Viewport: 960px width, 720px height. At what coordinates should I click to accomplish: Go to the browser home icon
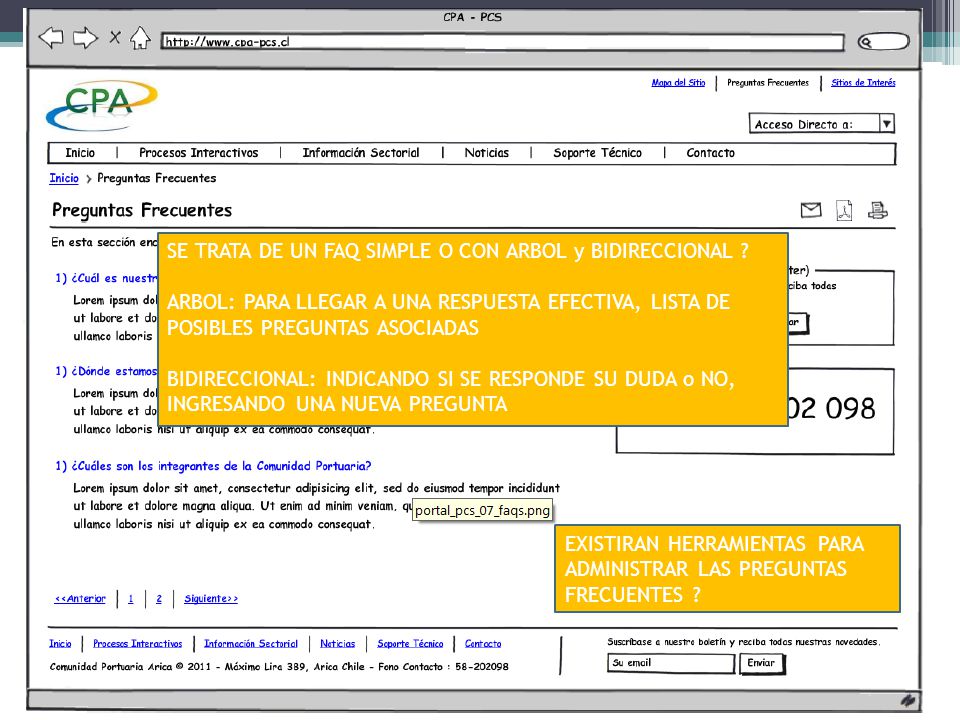140,38
